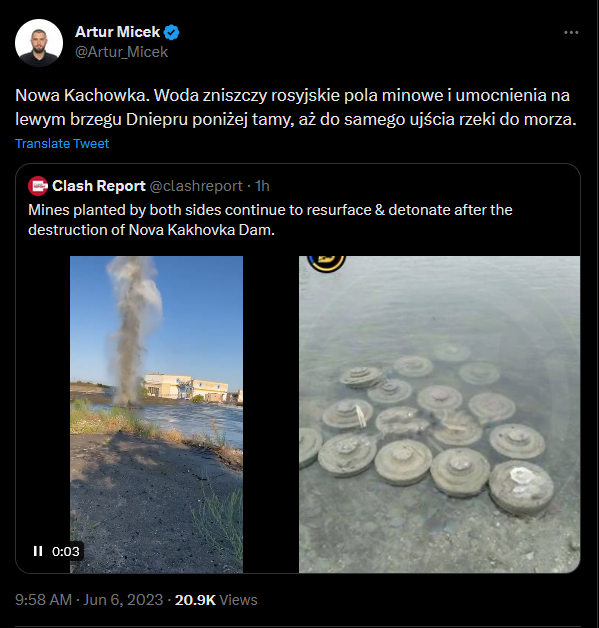This screenshot has height=628, width=599.
Task: Click the Polish tweet text about Nowa Kachowka
Action: 296,107
